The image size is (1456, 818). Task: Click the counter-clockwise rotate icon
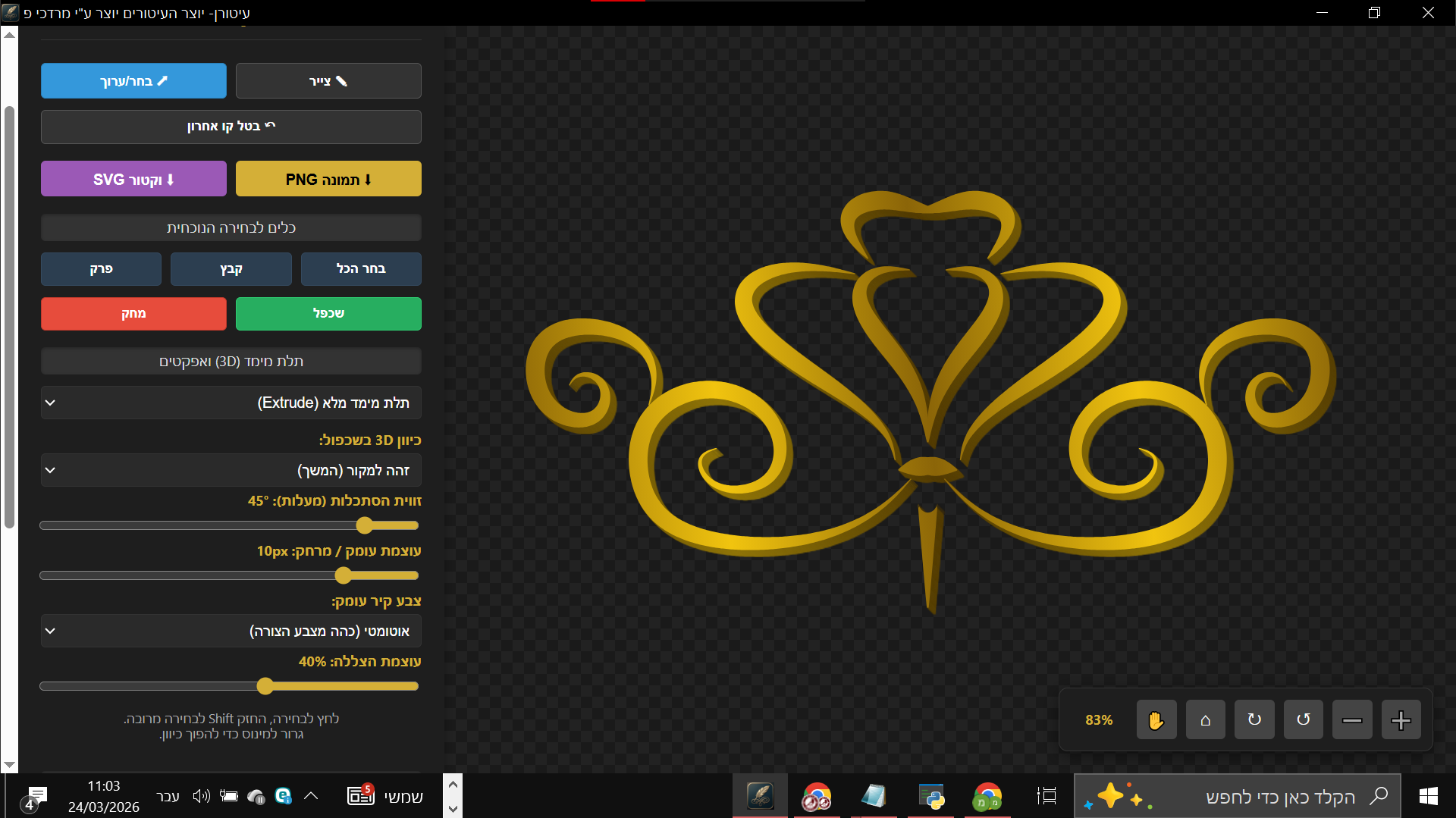[x=1303, y=719]
